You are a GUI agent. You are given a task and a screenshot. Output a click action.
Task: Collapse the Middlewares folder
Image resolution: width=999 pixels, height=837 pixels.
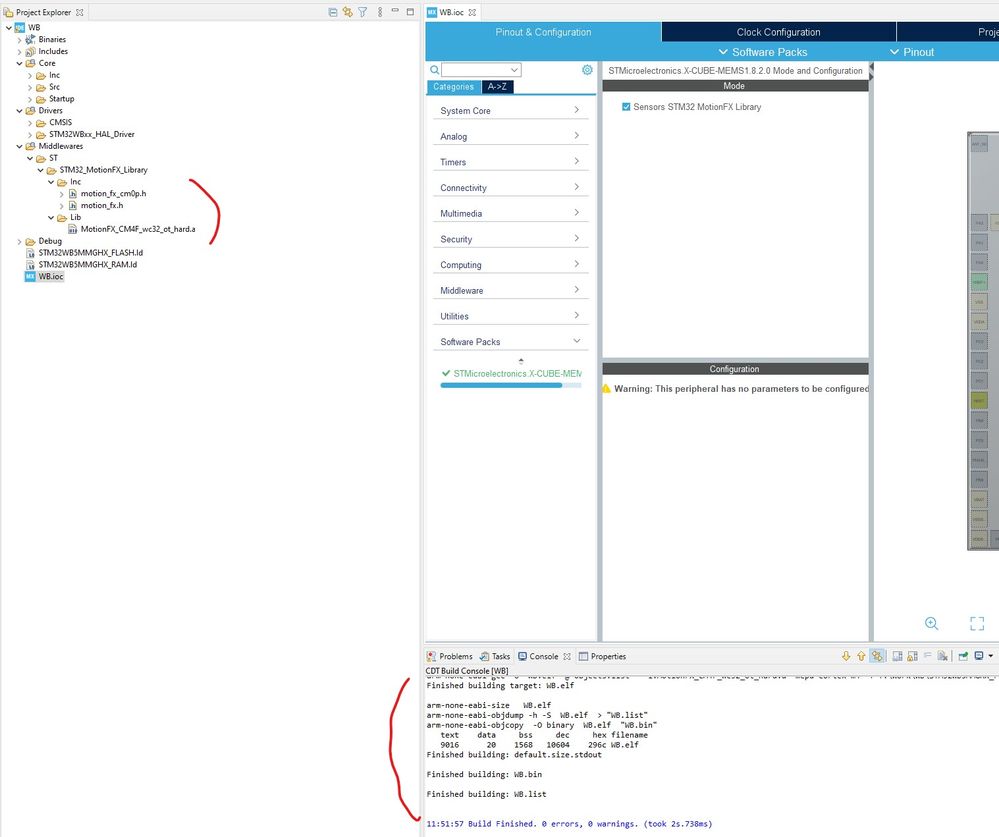[19, 147]
